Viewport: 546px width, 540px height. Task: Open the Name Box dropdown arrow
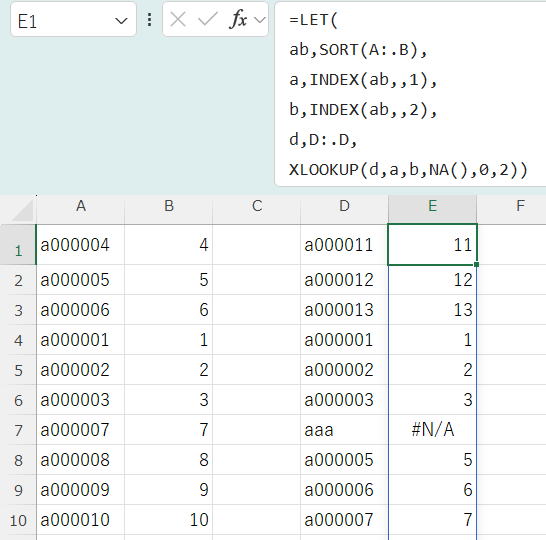click(x=121, y=21)
